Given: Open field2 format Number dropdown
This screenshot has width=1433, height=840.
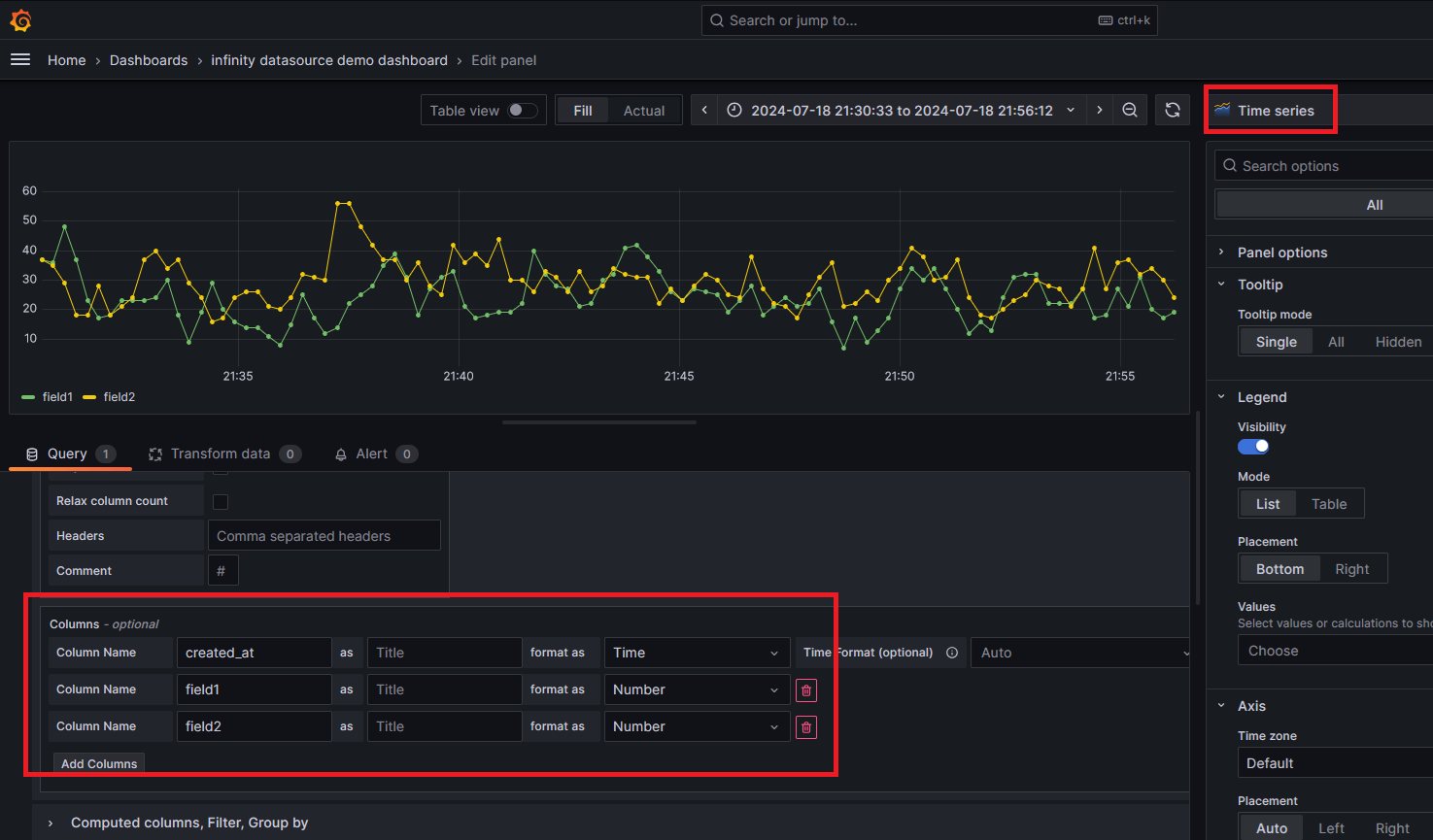Looking at the screenshot, I should pos(697,726).
